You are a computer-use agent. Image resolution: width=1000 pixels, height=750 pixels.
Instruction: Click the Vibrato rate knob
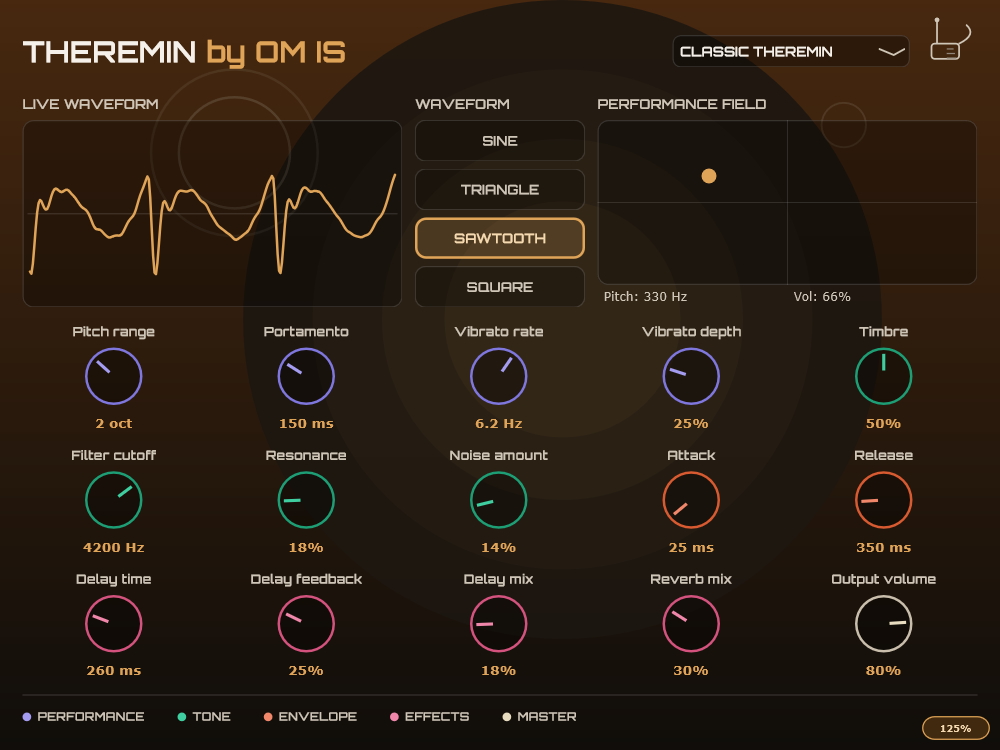click(x=499, y=376)
